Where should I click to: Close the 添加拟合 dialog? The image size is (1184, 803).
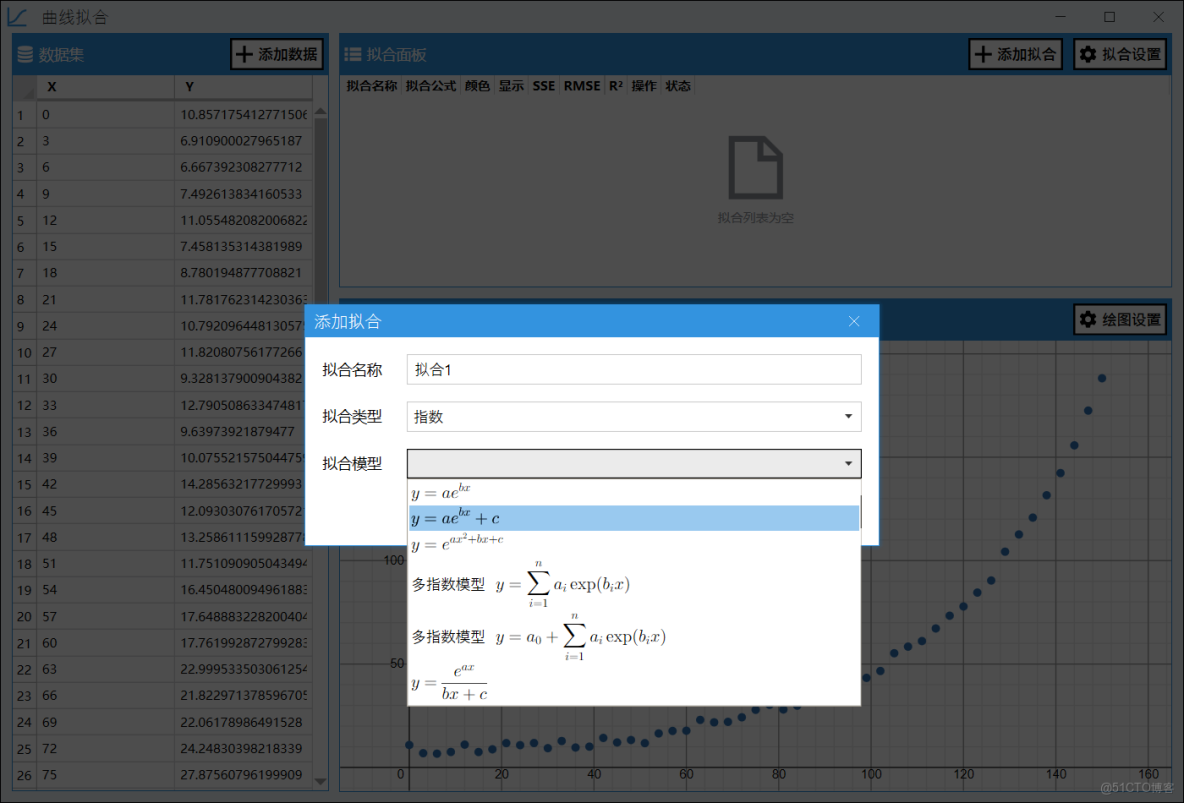point(854,321)
